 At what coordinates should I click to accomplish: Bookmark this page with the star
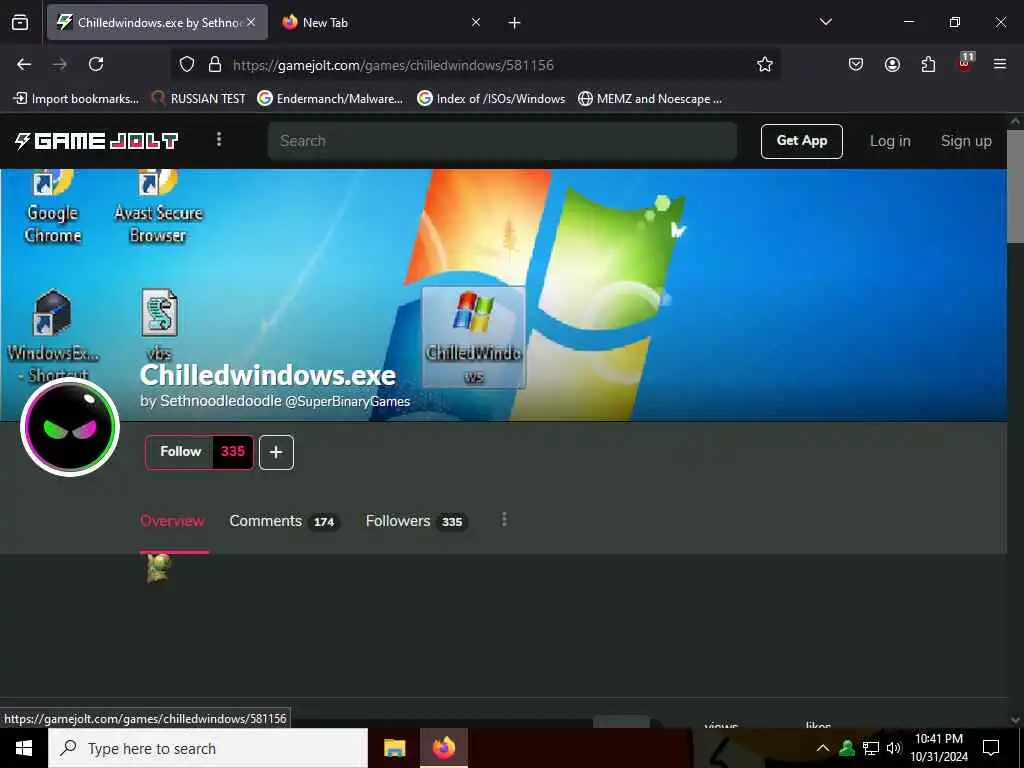click(x=765, y=64)
